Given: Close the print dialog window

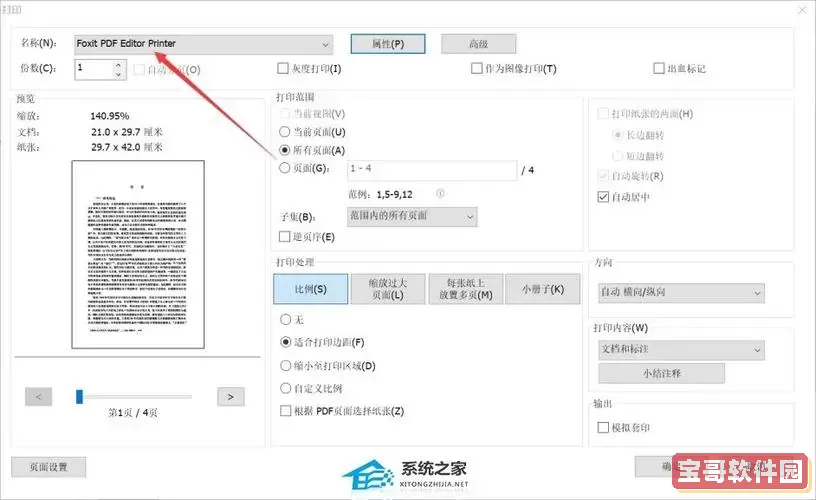Looking at the screenshot, I should coord(802,9).
